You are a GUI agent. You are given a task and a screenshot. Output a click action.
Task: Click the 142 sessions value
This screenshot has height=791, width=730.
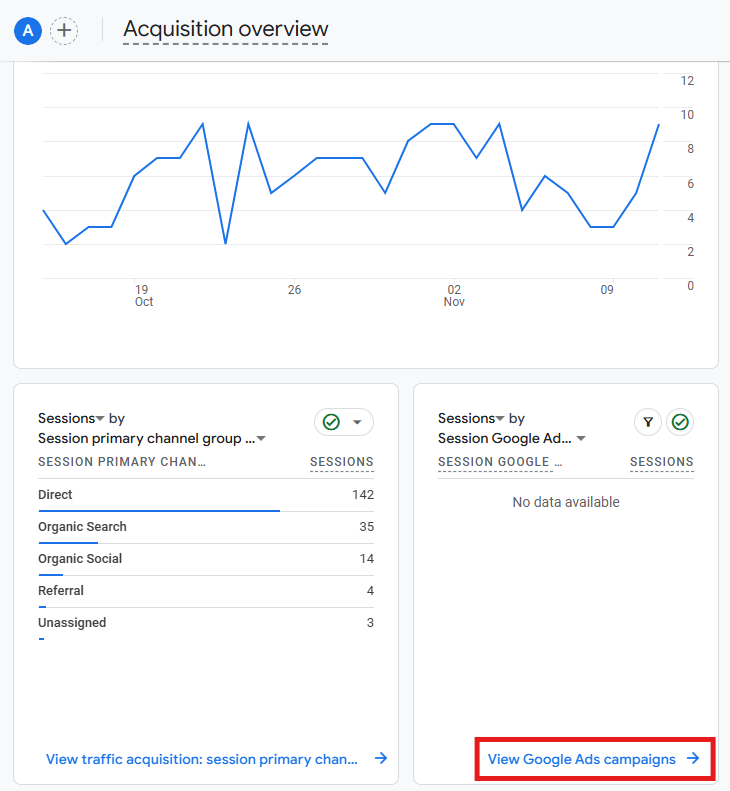click(363, 494)
